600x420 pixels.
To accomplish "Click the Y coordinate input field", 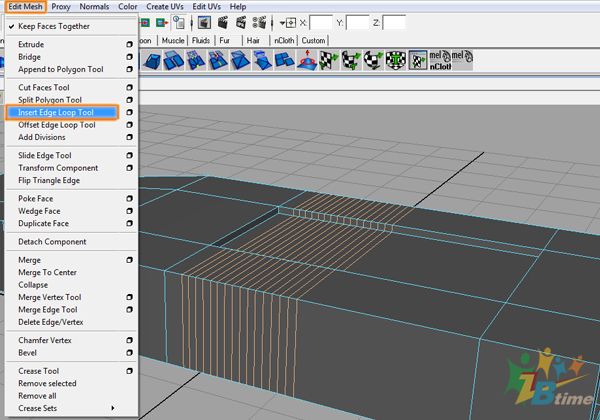I will pyautogui.click(x=357, y=23).
